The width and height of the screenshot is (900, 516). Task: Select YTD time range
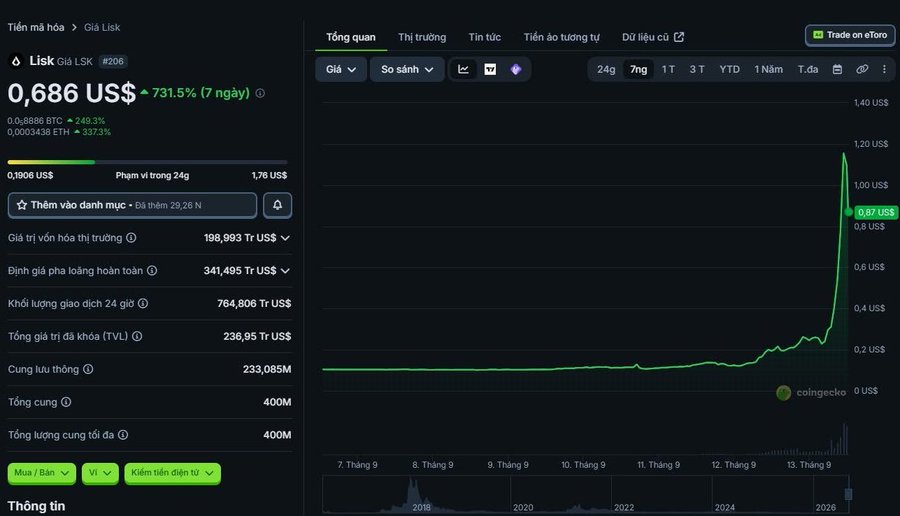pos(730,69)
